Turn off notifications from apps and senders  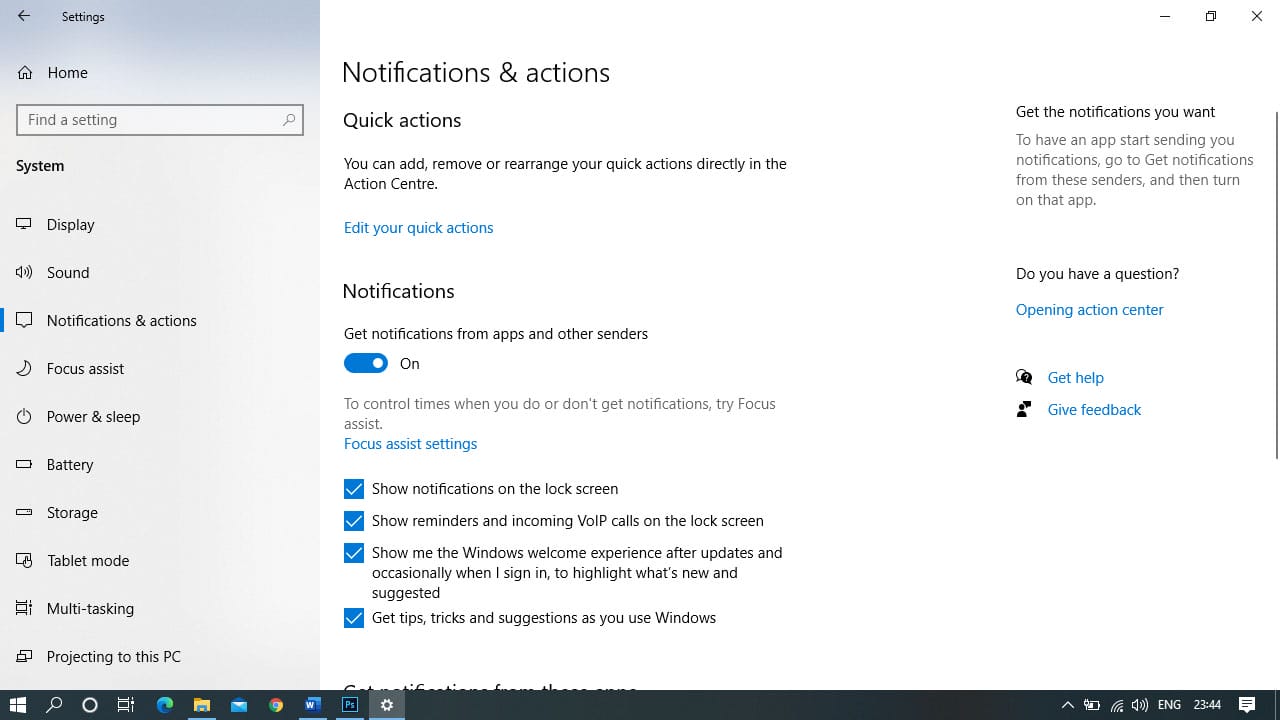366,363
